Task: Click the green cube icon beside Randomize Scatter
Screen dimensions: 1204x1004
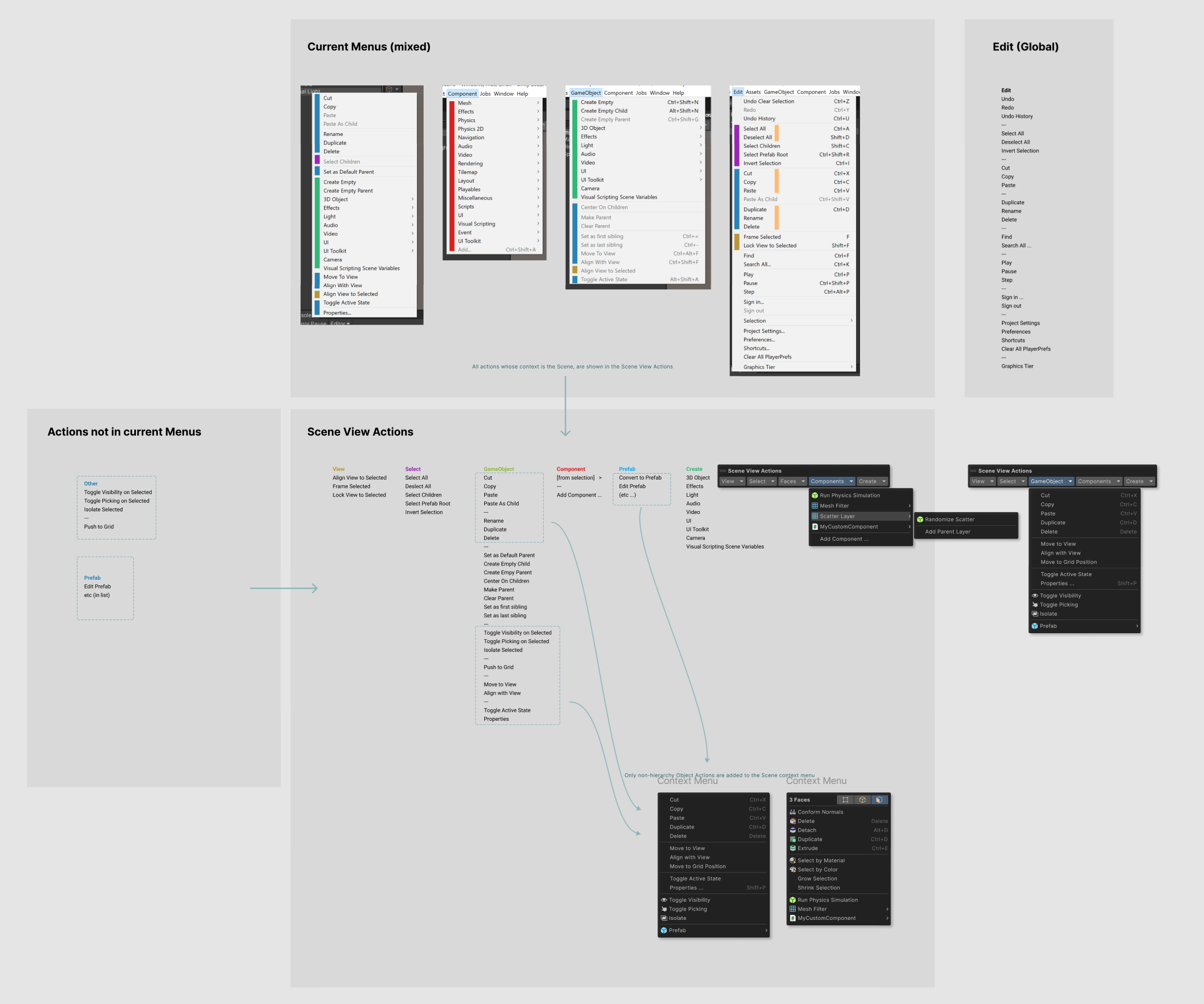Action: pos(920,519)
